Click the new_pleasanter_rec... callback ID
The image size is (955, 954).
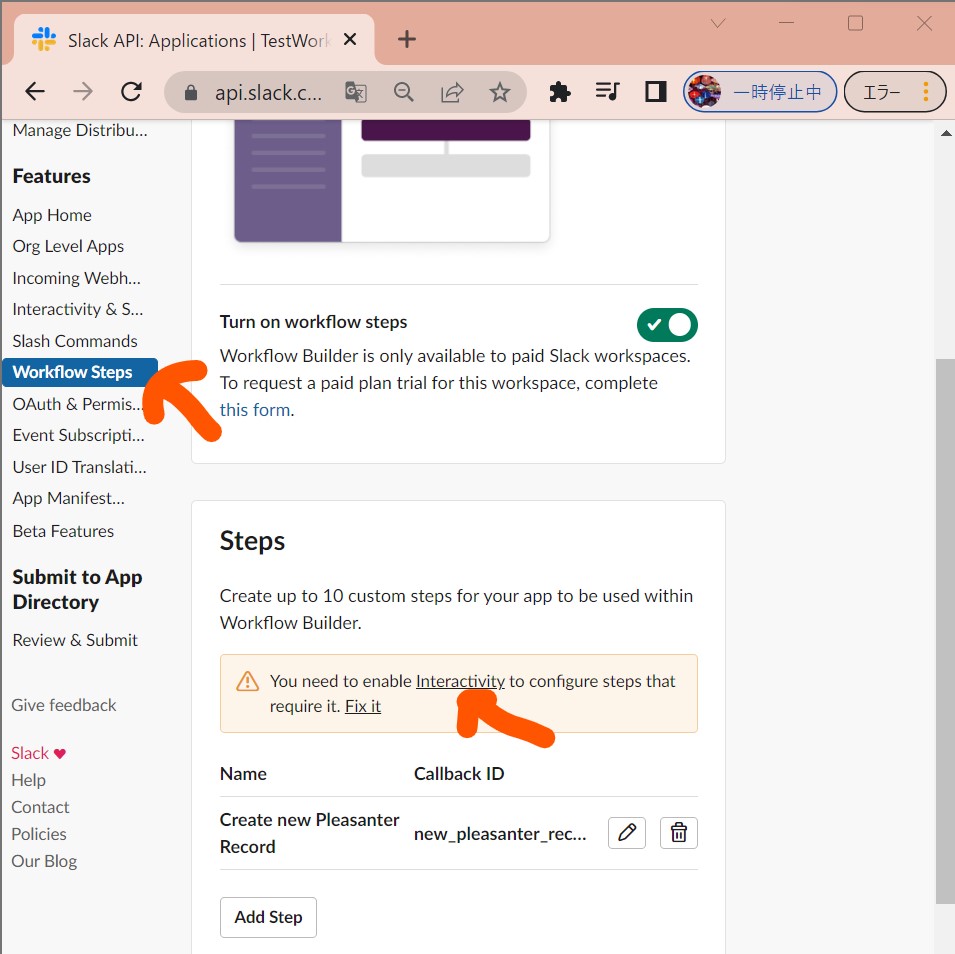[500, 833]
